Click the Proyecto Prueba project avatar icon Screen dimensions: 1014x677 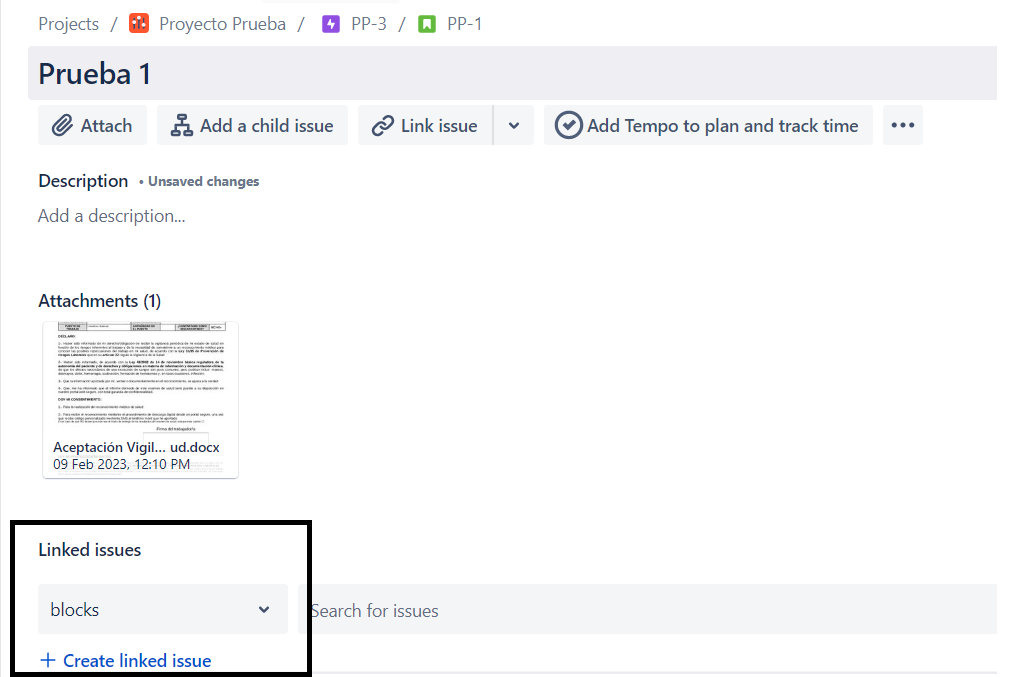(139, 23)
